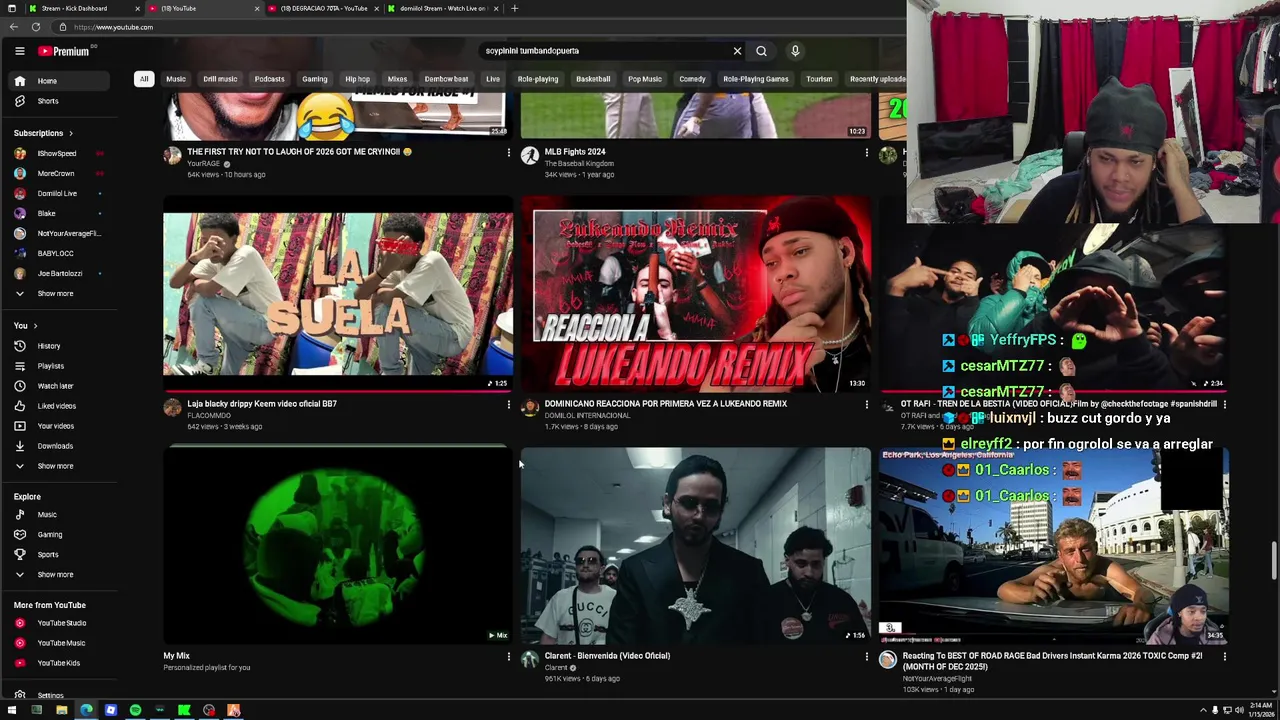Click the YouTube Premium logo
Image resolution: width=1280 pixels, height=720 pixels.
[x=65, y=51]
